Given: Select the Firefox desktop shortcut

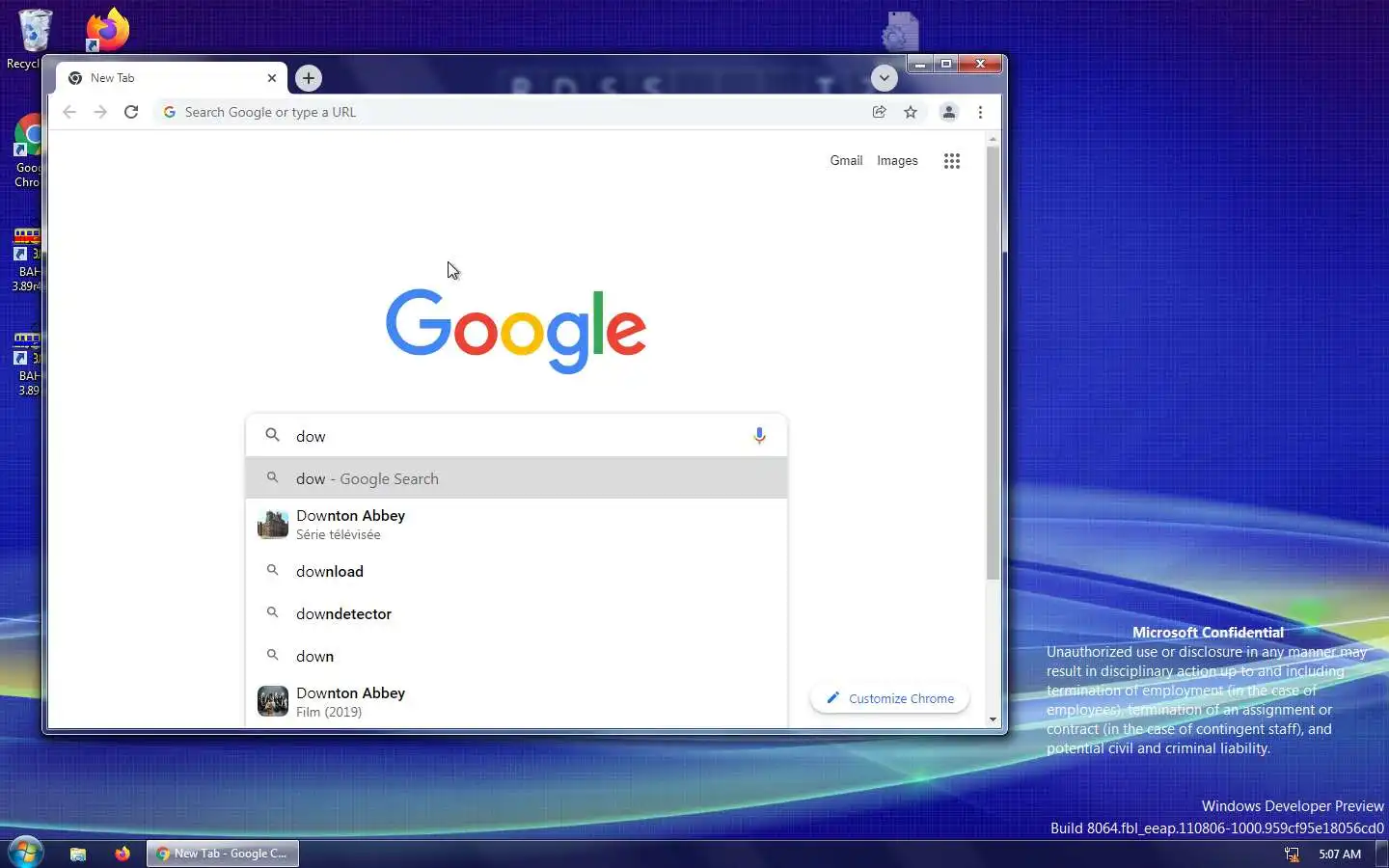Looking at the screenshot, I should pos(107,29).
